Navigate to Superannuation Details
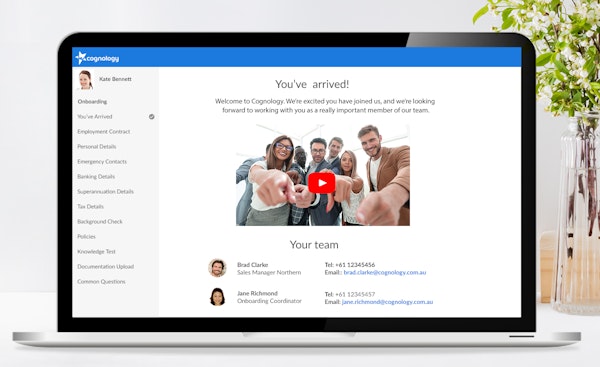Screen dimensions: 600x367 (x=105, y=191)
